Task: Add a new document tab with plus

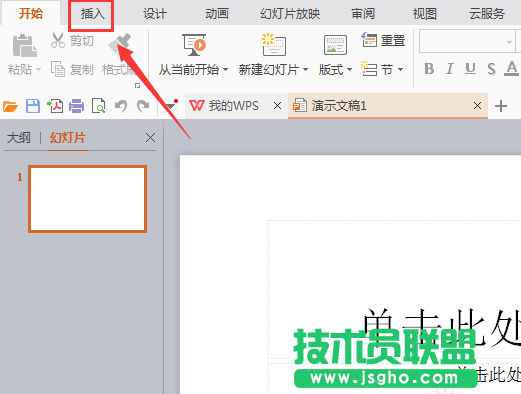Action: [x=501, y=106]
